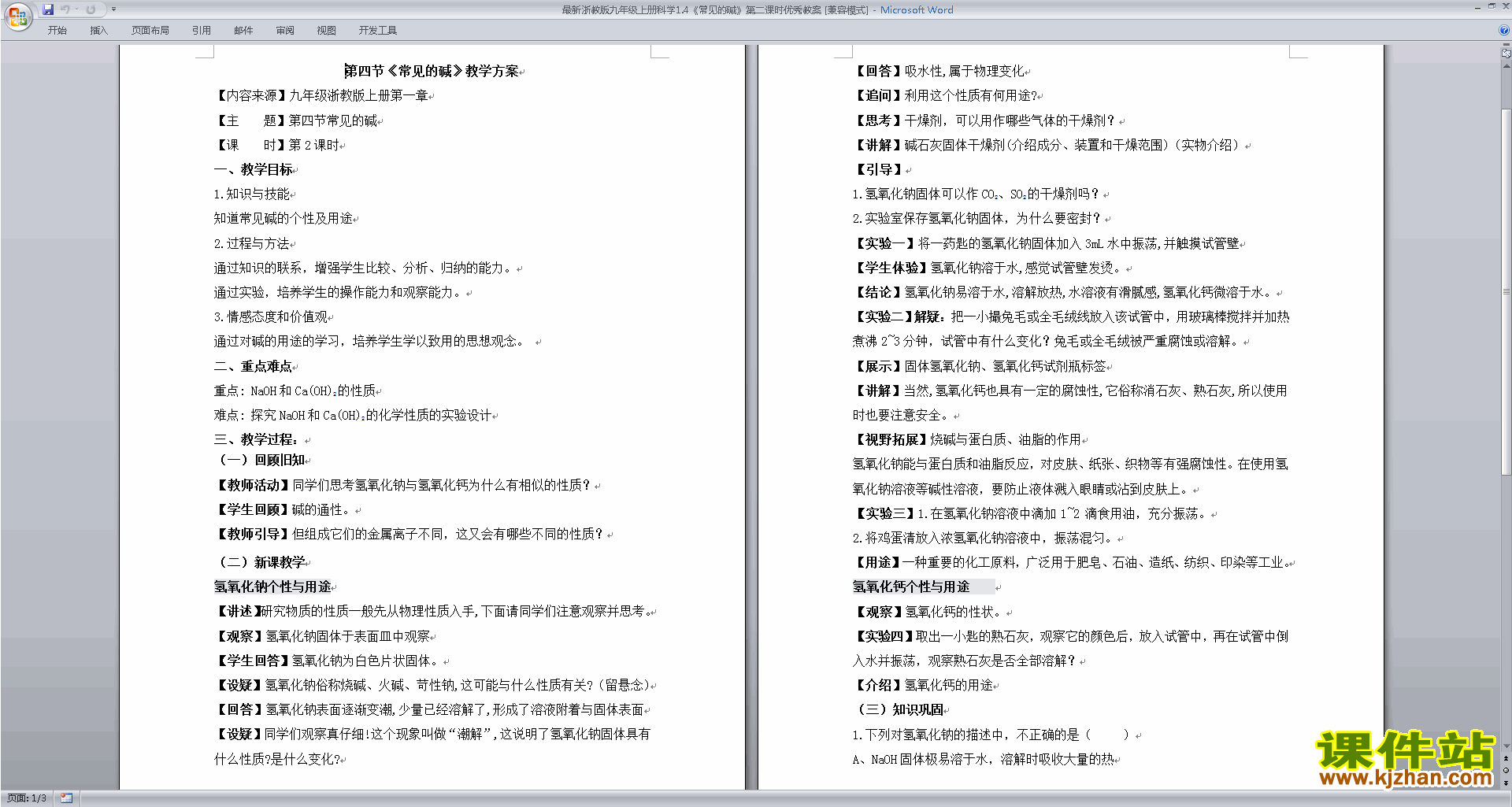Click the heading 一、教学目标
This screenshot has width=1512, height=807.
pyautogui.click(x=254, y=169)
